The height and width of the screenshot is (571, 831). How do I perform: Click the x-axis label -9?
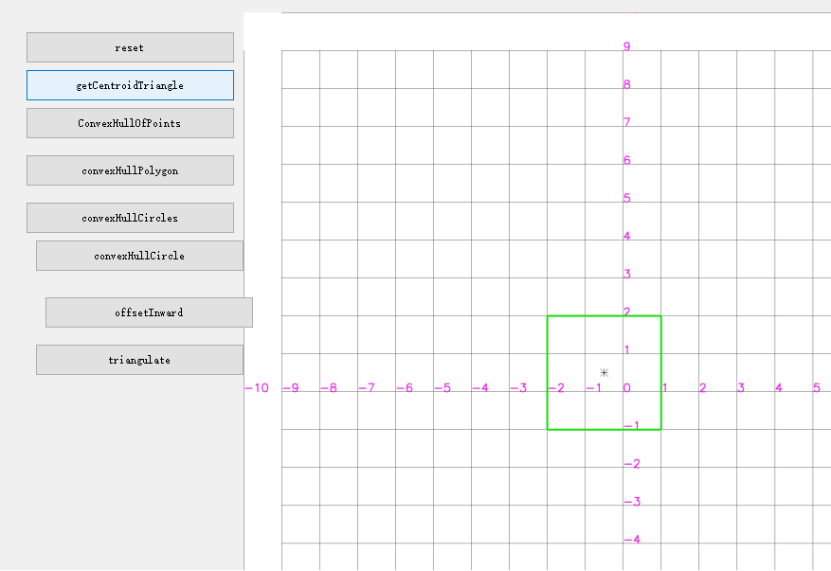coord(290,388)
